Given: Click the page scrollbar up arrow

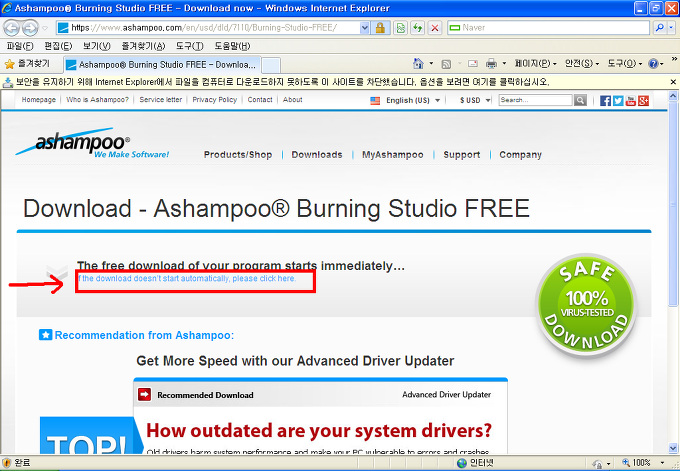Looking at the screenshot, I should tap(673, 96).
